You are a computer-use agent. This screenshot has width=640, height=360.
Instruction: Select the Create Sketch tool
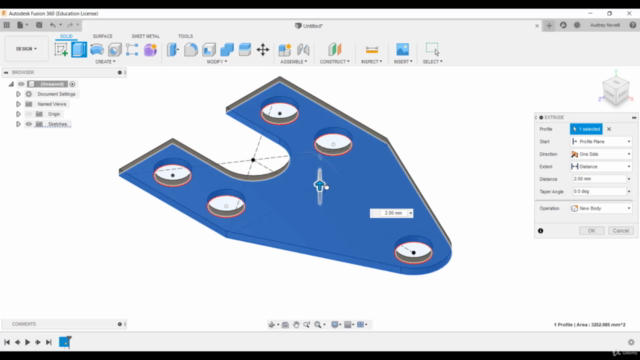(61, 50)
